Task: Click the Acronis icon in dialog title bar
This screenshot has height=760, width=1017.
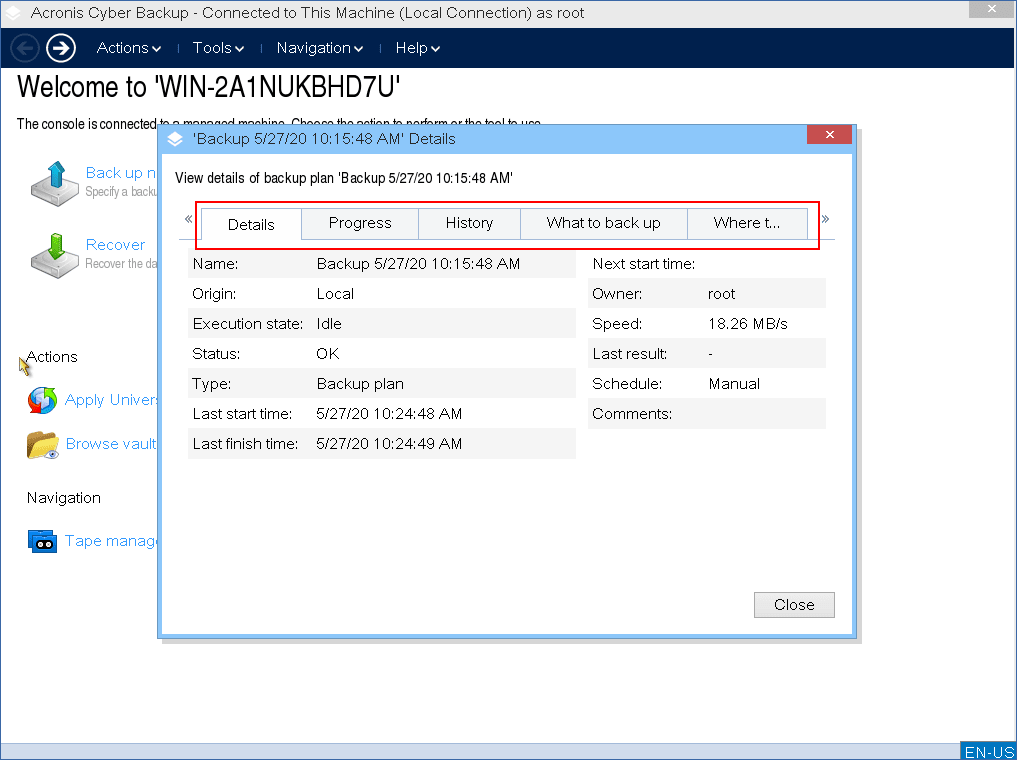Action: pyautogui.click(x=175, y=139)
